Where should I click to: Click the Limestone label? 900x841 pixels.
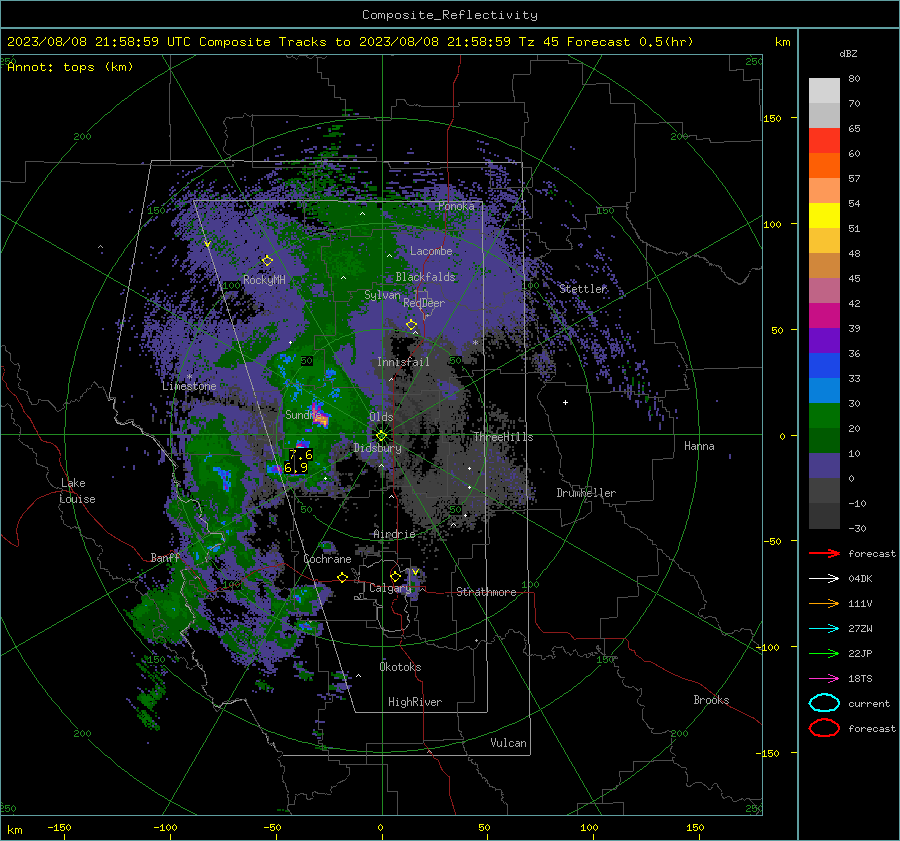[x=189, y=386]
